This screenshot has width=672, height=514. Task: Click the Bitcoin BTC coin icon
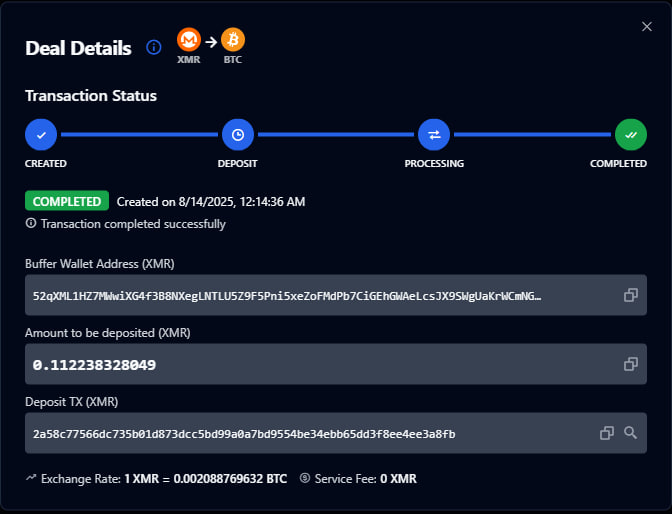pyautogui.click(x=233, y=40)
